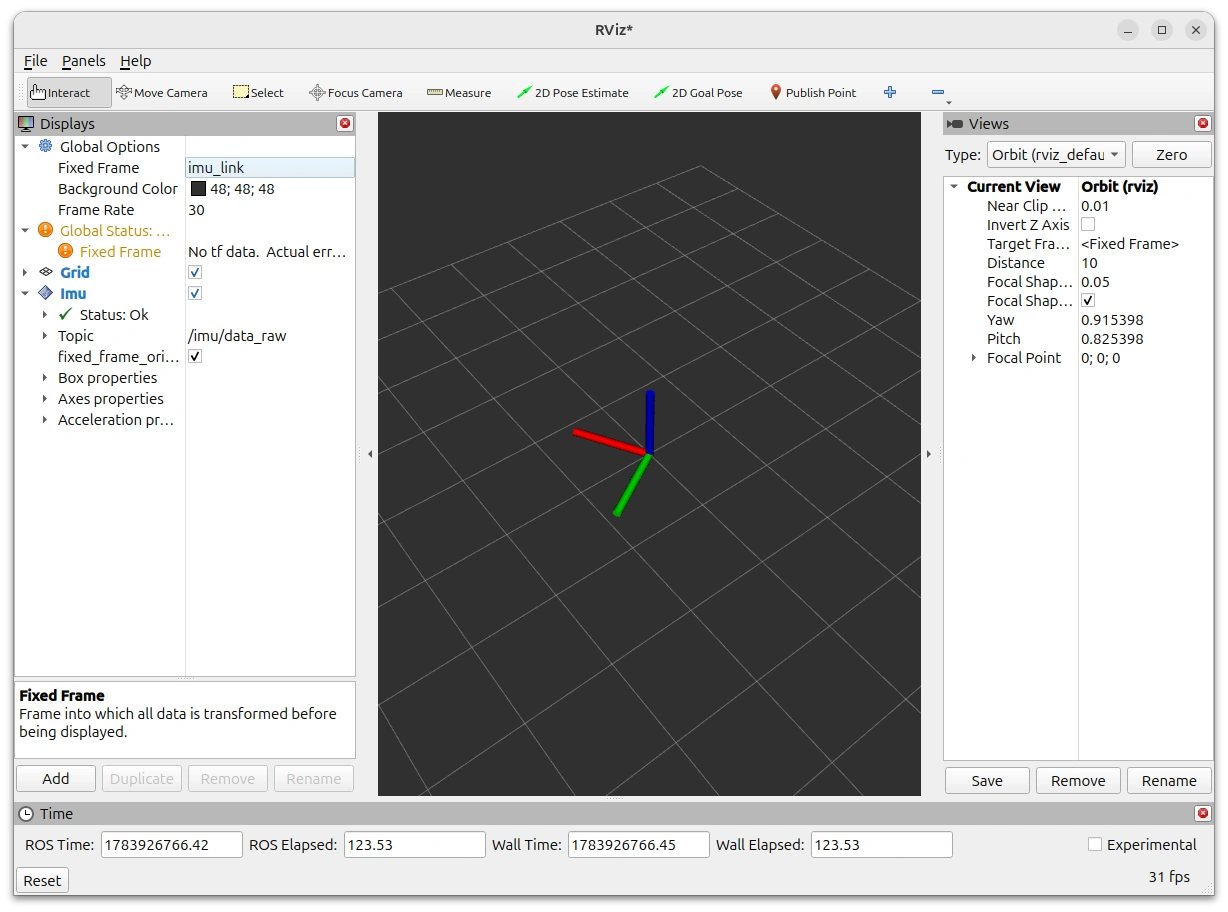Toggle the Focal Shape Fixed Size checkbox
Screen dimensions: 1228x912
click(1088, 300)
